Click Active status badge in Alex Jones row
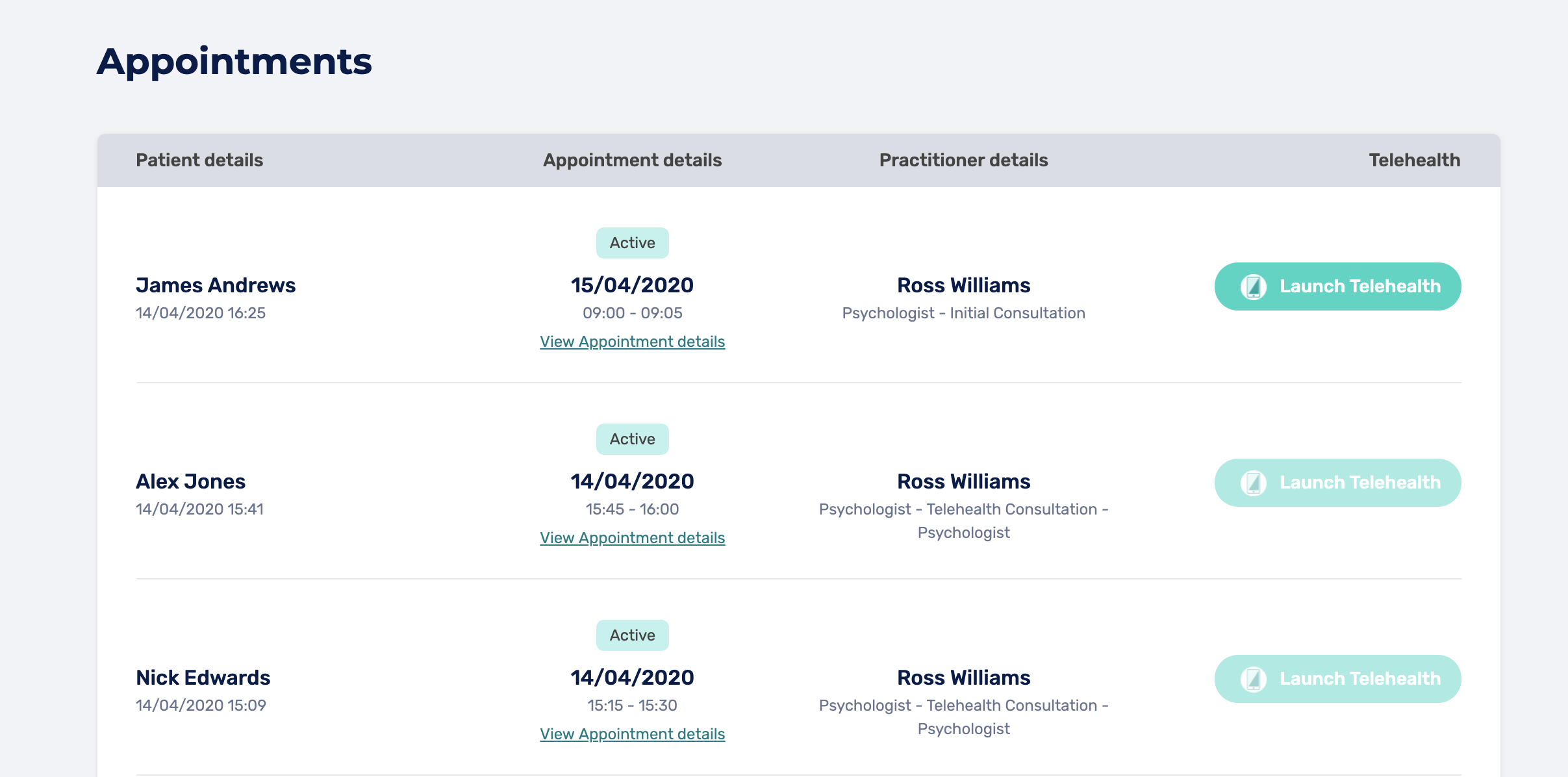Image resolution: width=1568 pixels, height=777 pixels. 632,439
